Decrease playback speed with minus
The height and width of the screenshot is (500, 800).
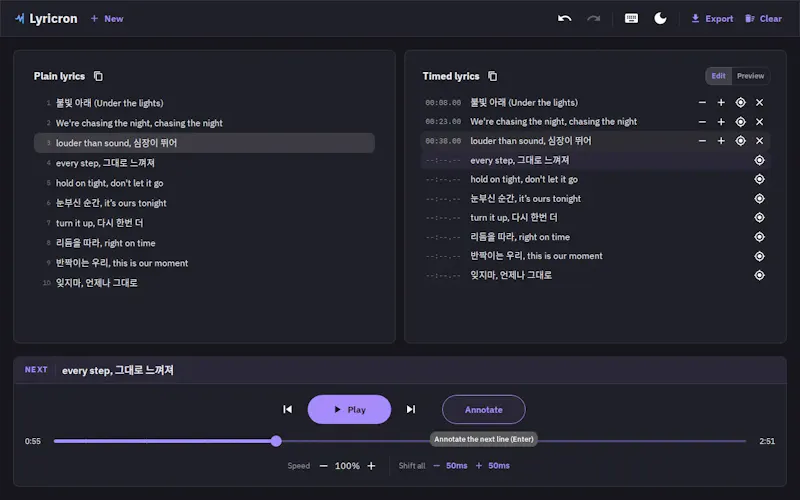323,466
